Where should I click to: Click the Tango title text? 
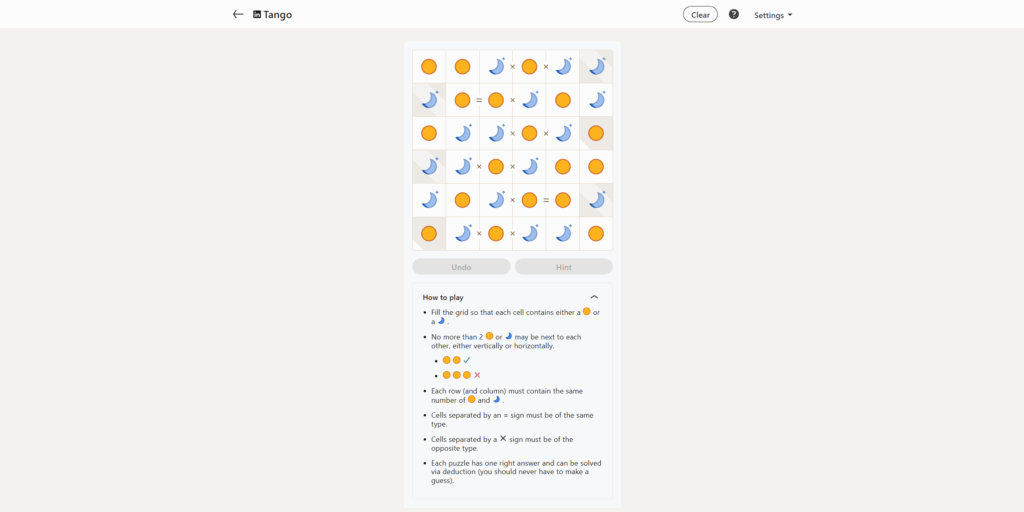click(278, 15)
